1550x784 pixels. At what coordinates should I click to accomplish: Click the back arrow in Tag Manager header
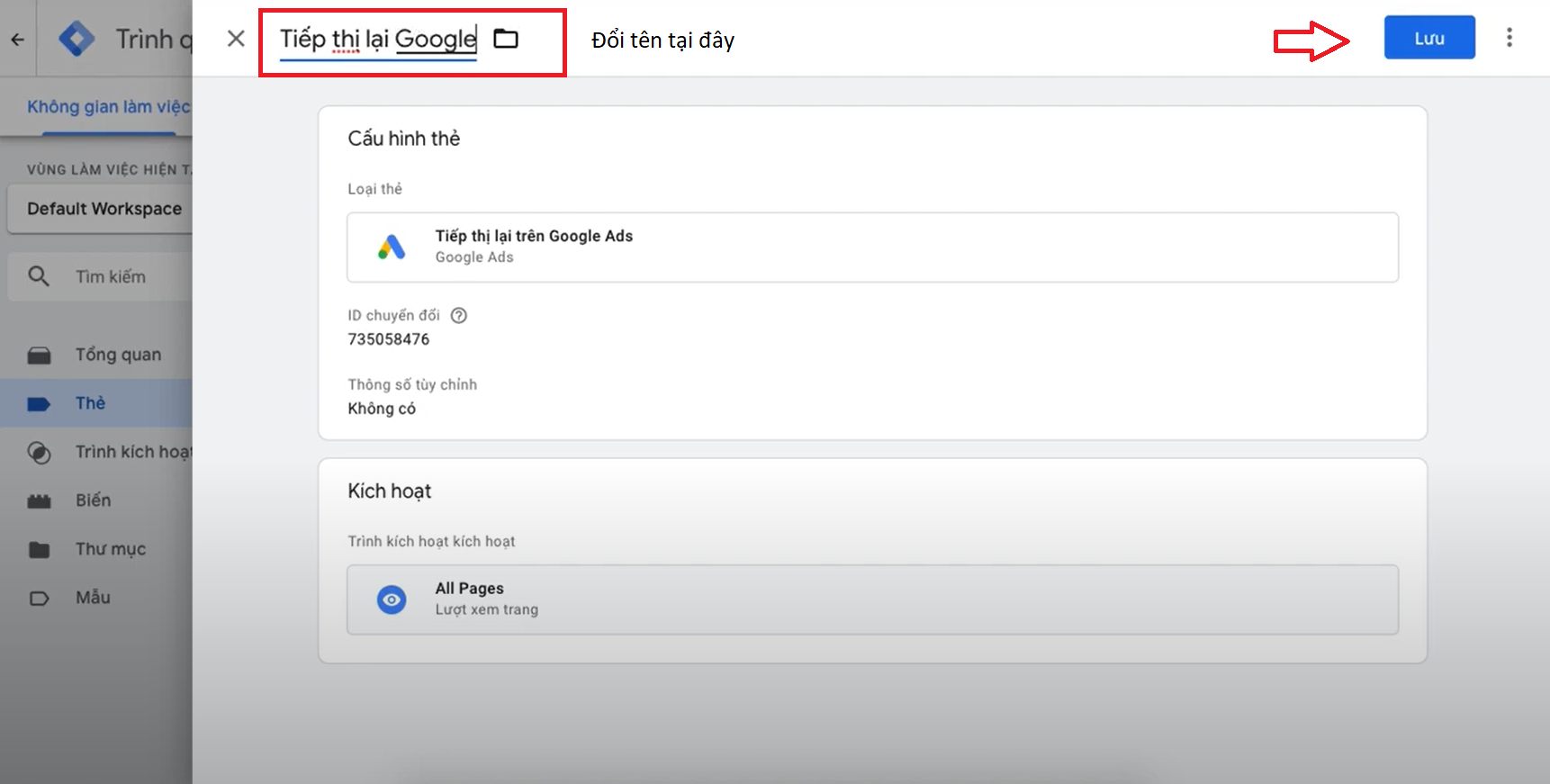pos(18,40)
